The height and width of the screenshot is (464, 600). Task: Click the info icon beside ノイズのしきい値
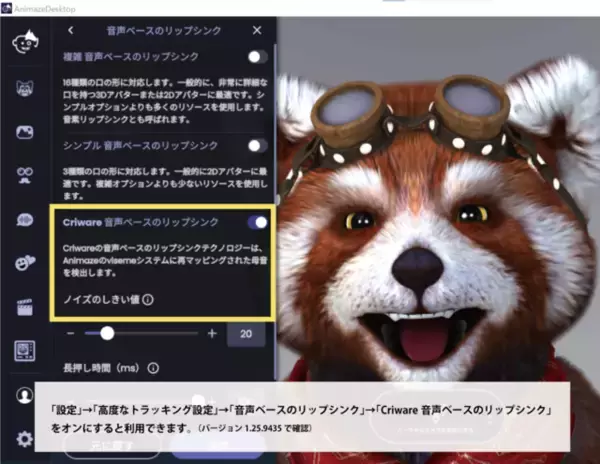148,299
